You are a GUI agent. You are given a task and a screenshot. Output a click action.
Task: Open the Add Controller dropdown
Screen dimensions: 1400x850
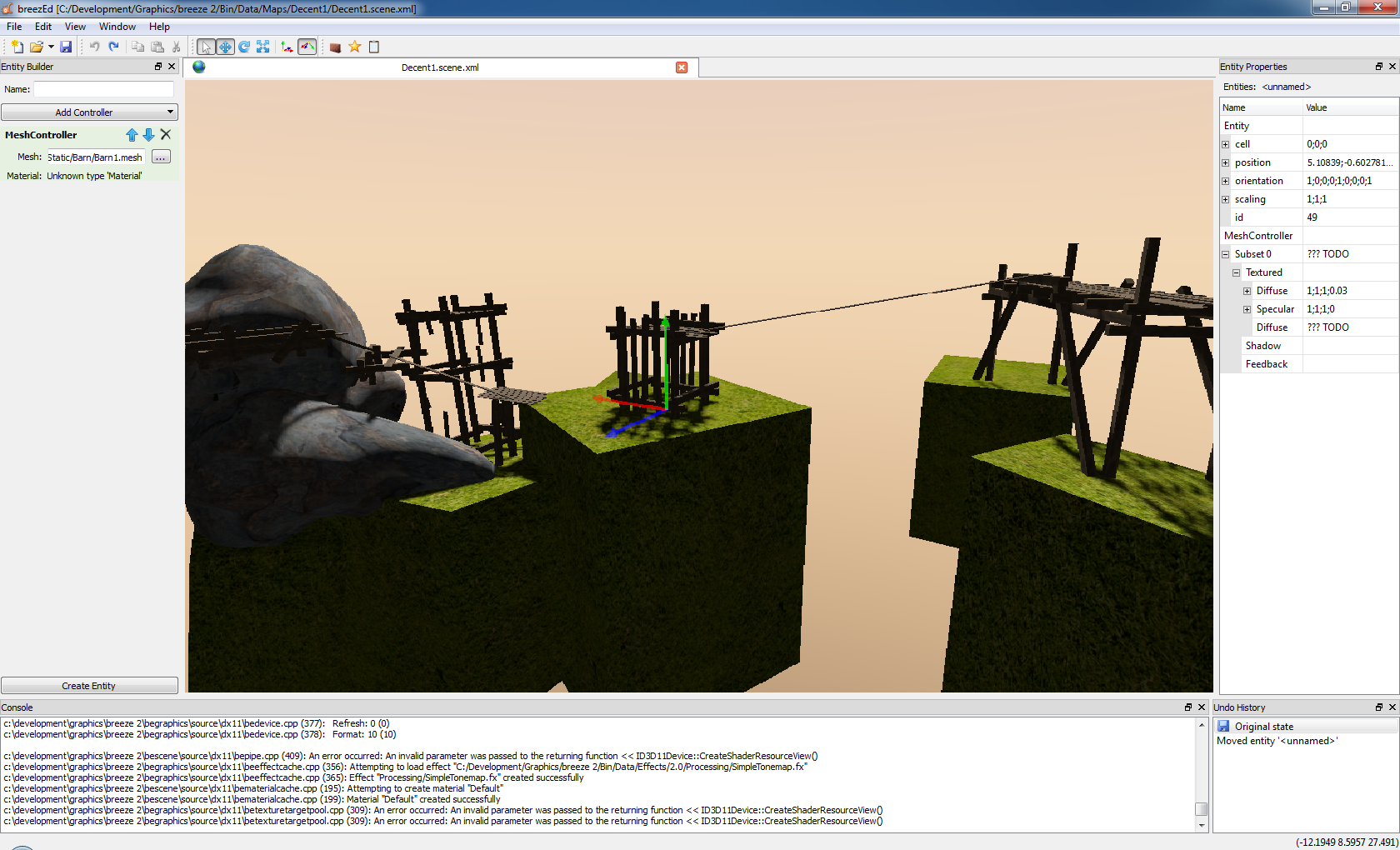pyautogui.click(x=89, y=112)
